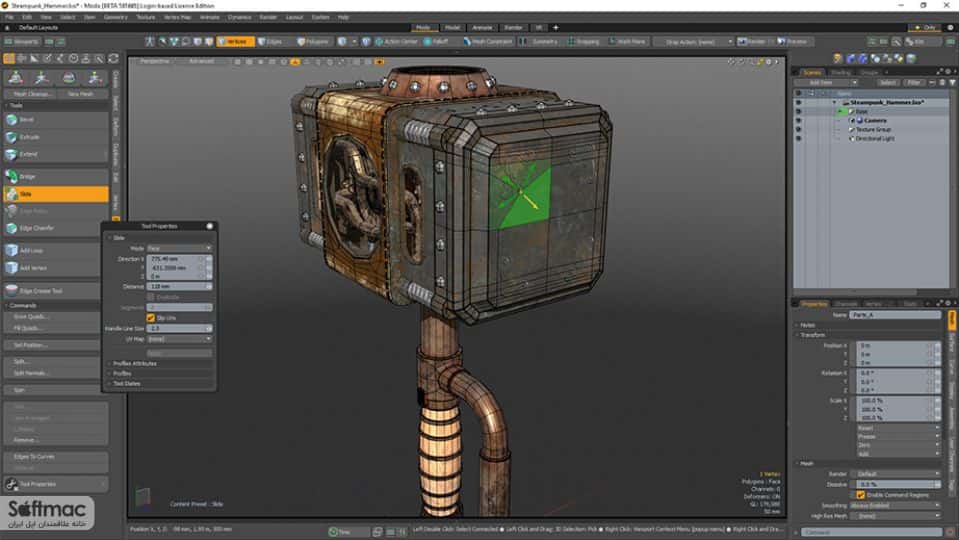Uncheck the Slip UVs checkbox

point(150,318)
